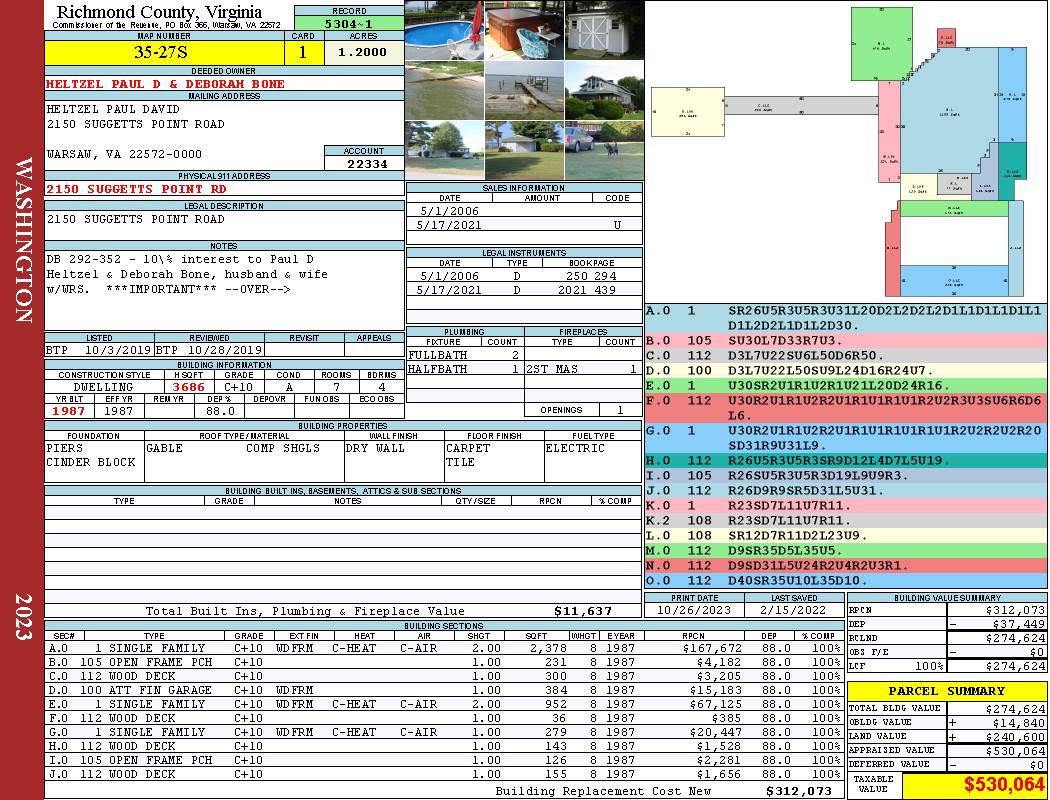Click building section B.0 OPEN FRAME PCH row
1050x800 pixels.
pyautogui.click(x=443, y=662)
